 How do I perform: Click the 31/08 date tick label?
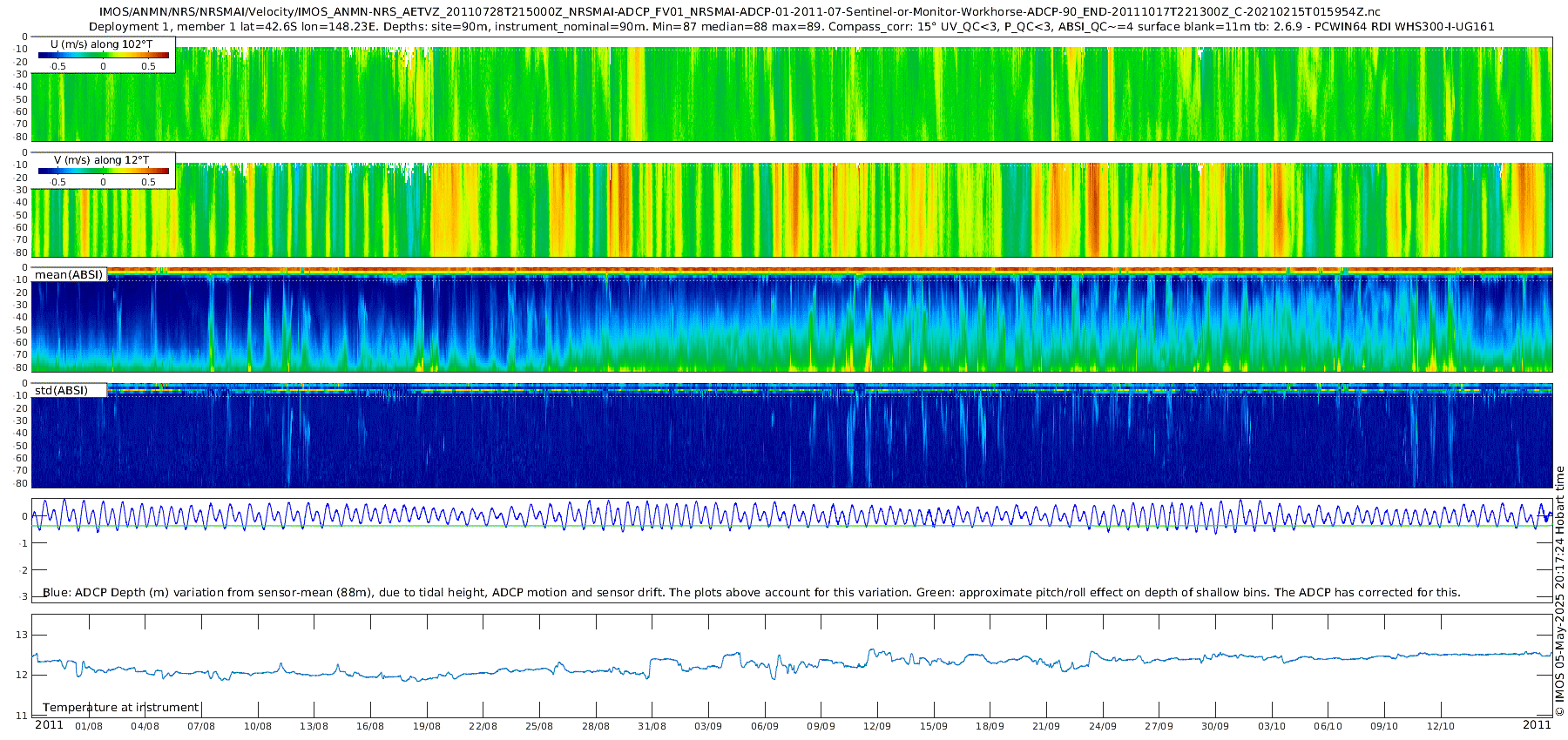click(x=652, y=726)
